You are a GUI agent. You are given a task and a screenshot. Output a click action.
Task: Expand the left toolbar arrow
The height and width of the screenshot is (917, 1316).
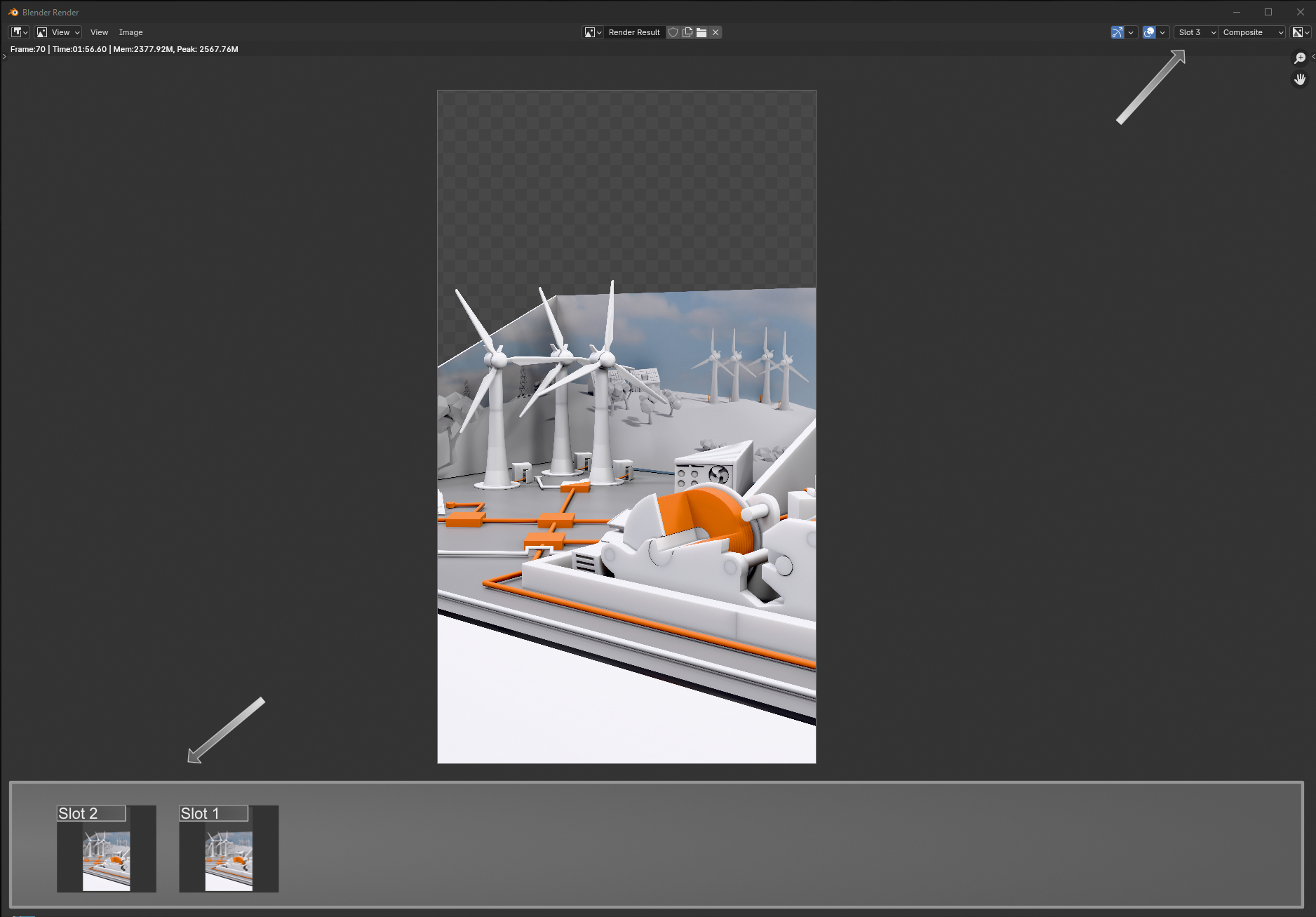click(x=4, y=57)
